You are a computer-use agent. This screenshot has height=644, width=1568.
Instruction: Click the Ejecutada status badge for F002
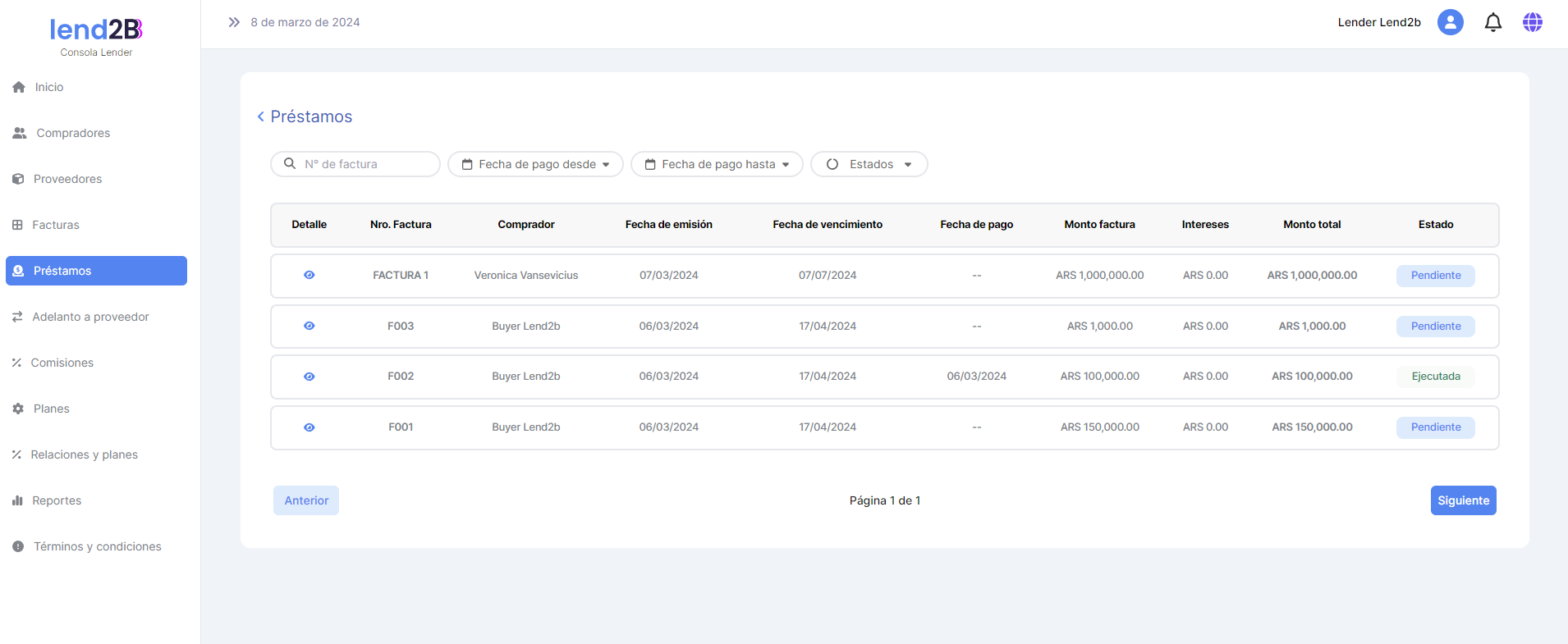coord(1435,377)
